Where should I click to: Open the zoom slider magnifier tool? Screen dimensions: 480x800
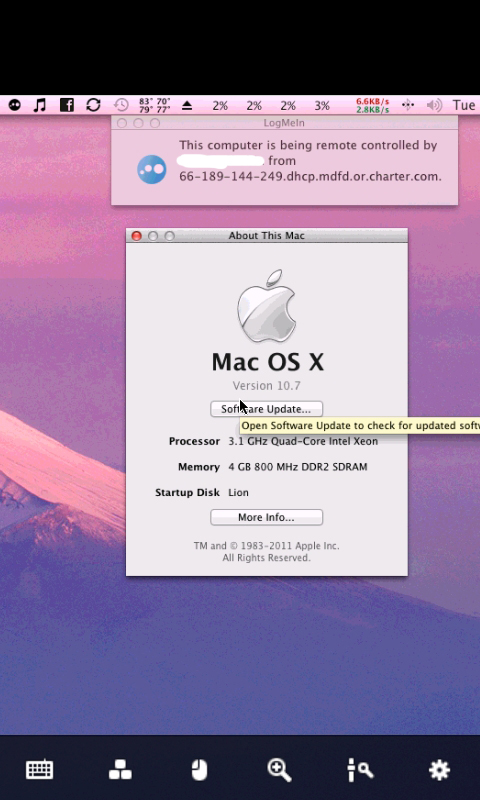click(x=360, y=769)
